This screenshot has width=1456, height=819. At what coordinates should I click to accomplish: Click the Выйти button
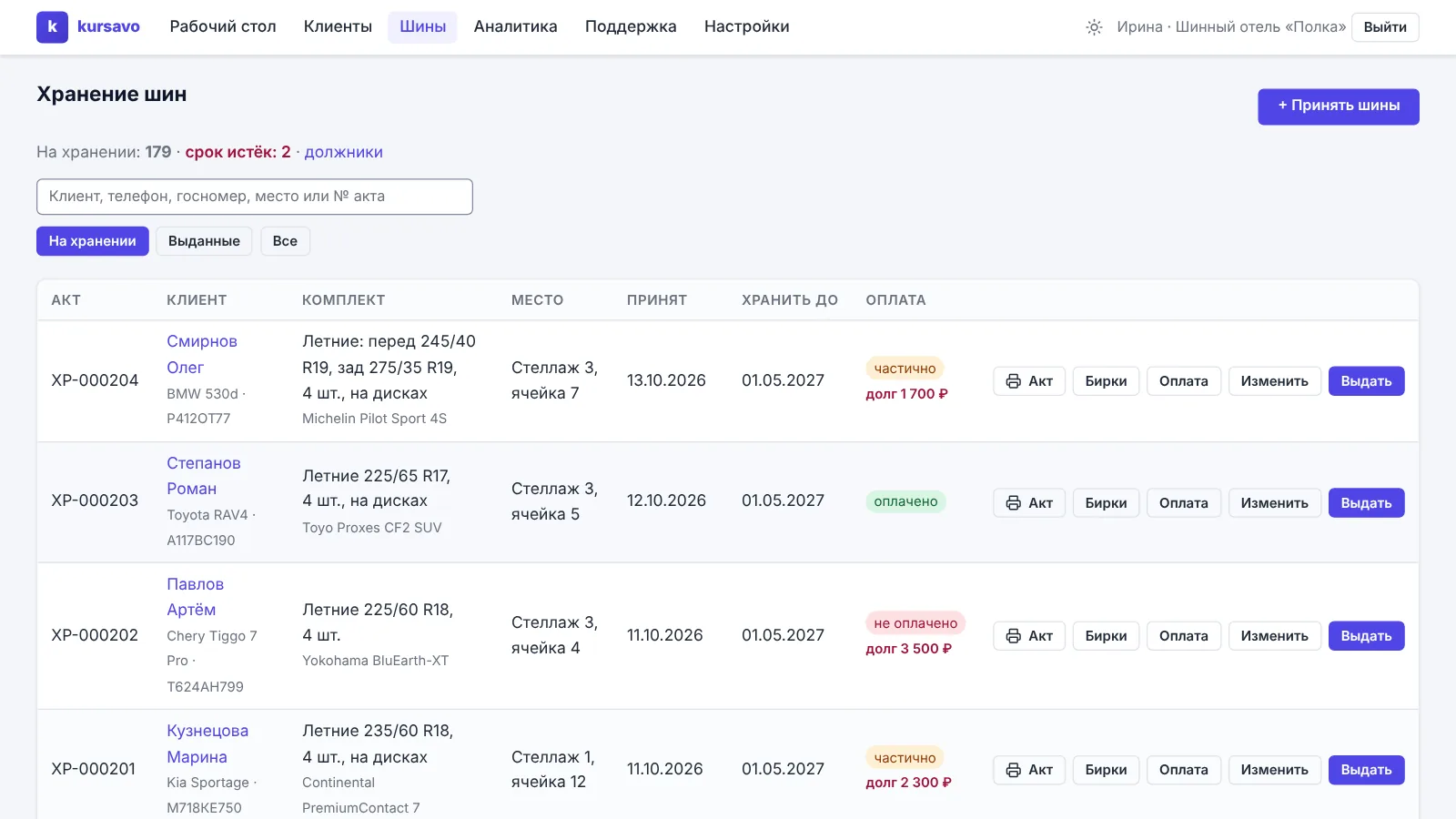coord(1385,27)
